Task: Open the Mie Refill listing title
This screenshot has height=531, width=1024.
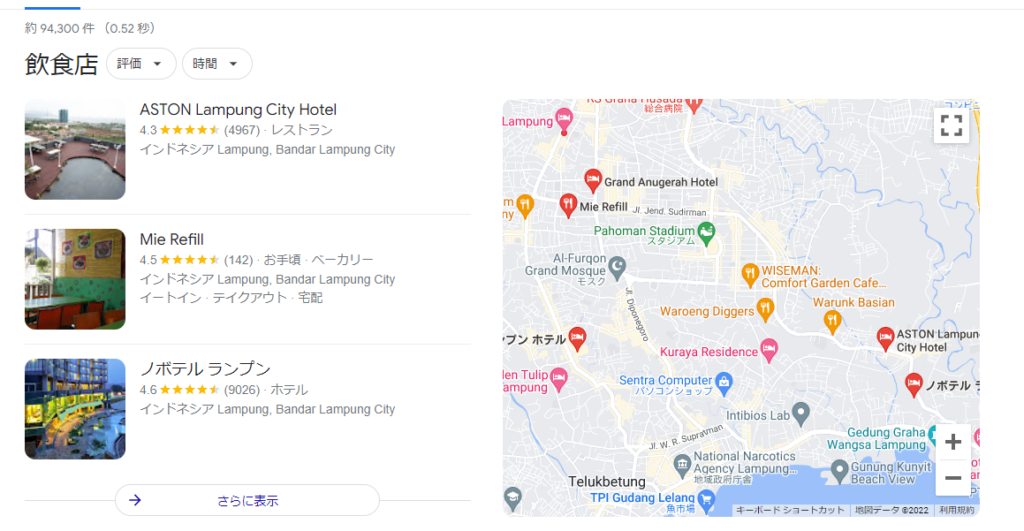Action: coord(172,239)
